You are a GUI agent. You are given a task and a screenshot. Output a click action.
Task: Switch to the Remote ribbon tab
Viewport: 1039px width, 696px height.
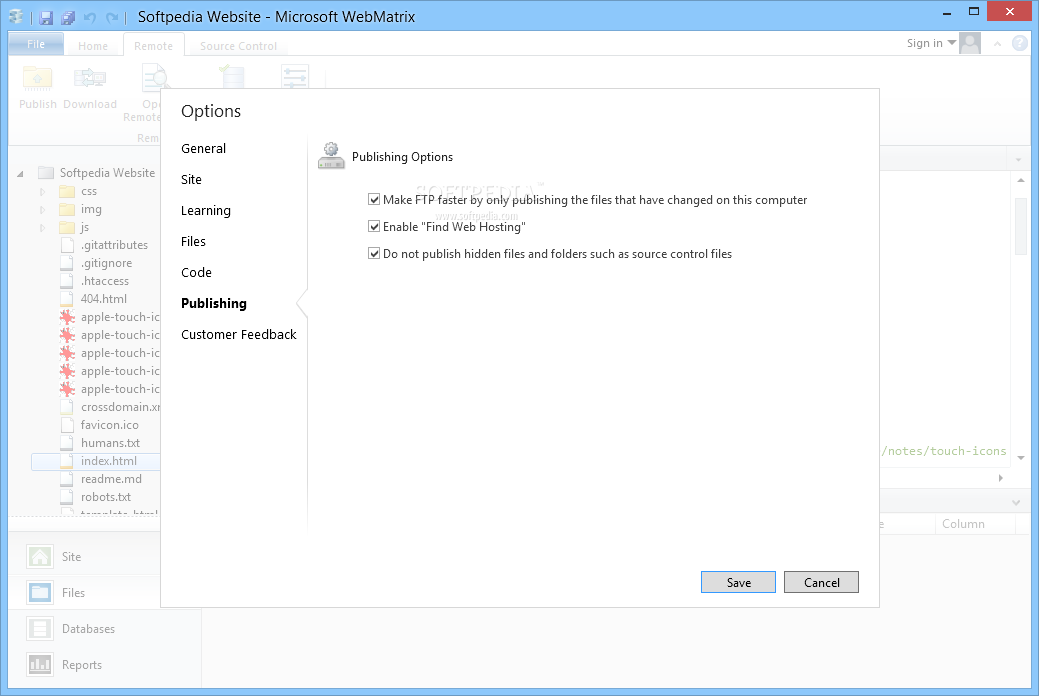click(x=153, y=46)
